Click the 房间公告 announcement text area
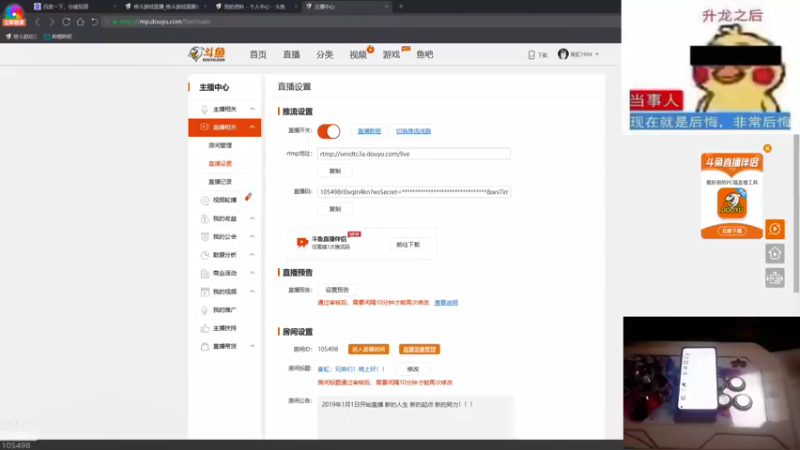800x450 pixels. click(x=415, y=416)
